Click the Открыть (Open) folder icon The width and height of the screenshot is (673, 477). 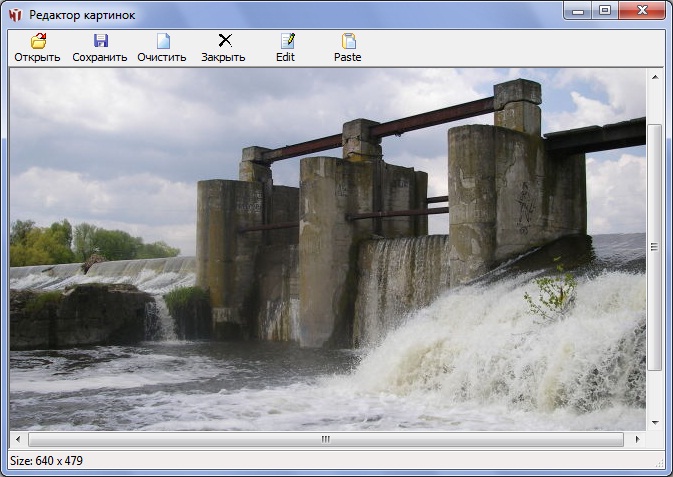(x=38, y=41)
